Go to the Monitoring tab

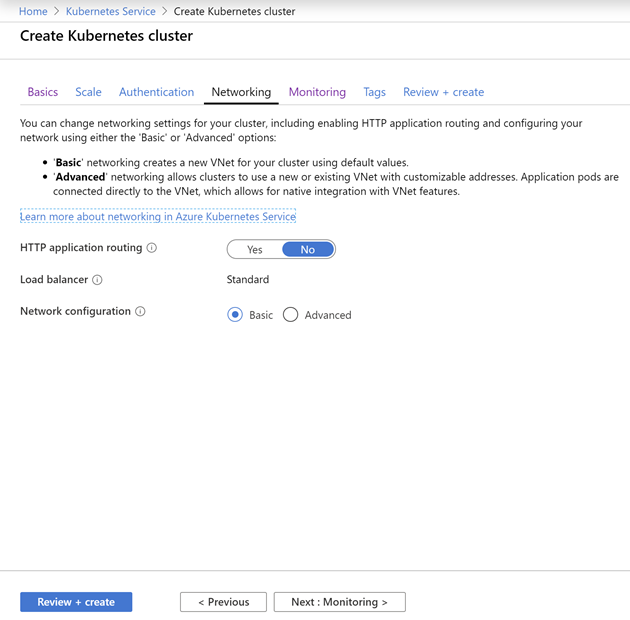[317, 92]
